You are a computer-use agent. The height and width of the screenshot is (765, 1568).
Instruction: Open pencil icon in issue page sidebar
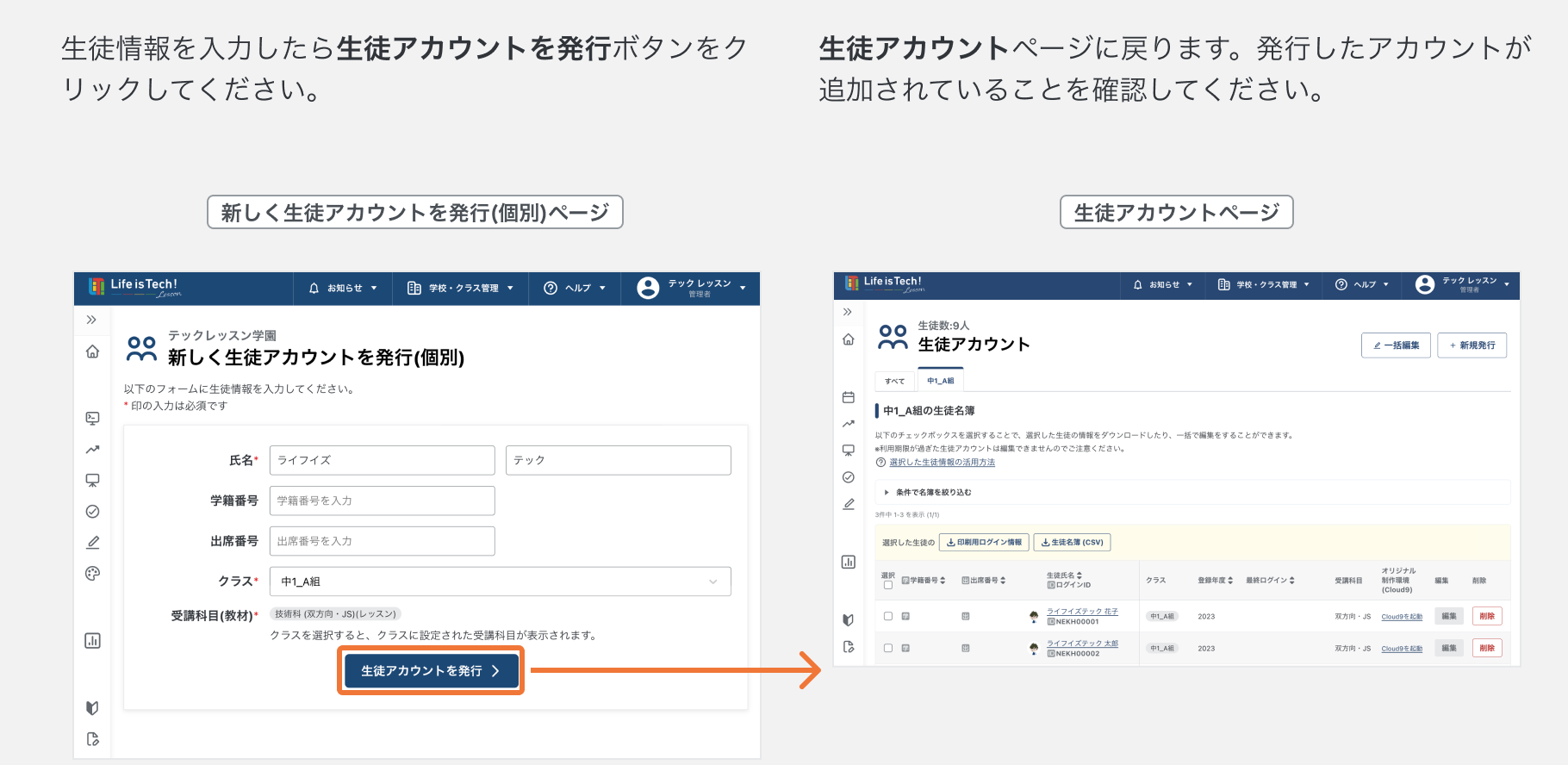click(92, 543)
